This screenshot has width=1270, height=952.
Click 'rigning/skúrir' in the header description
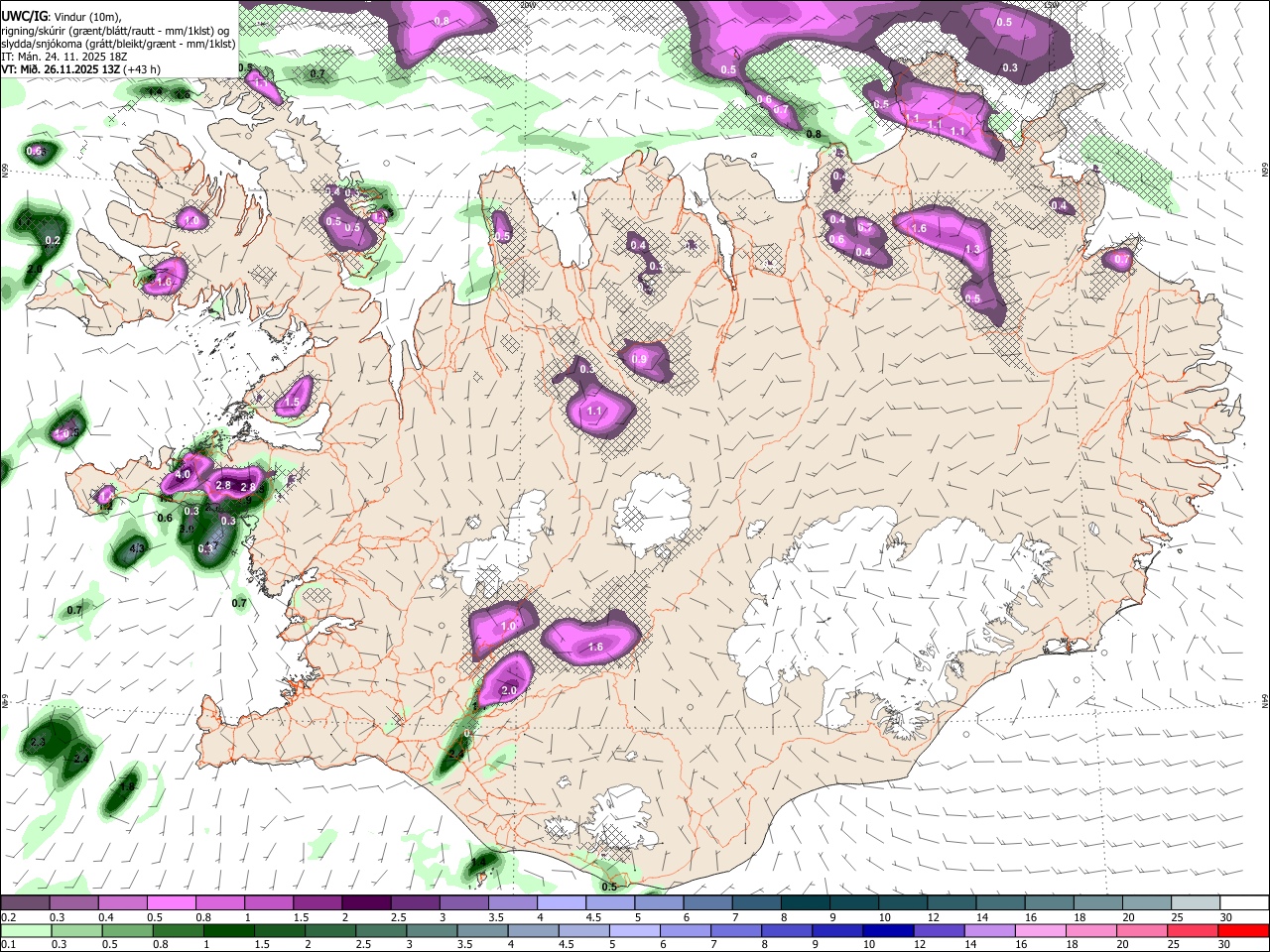point(34,31)
